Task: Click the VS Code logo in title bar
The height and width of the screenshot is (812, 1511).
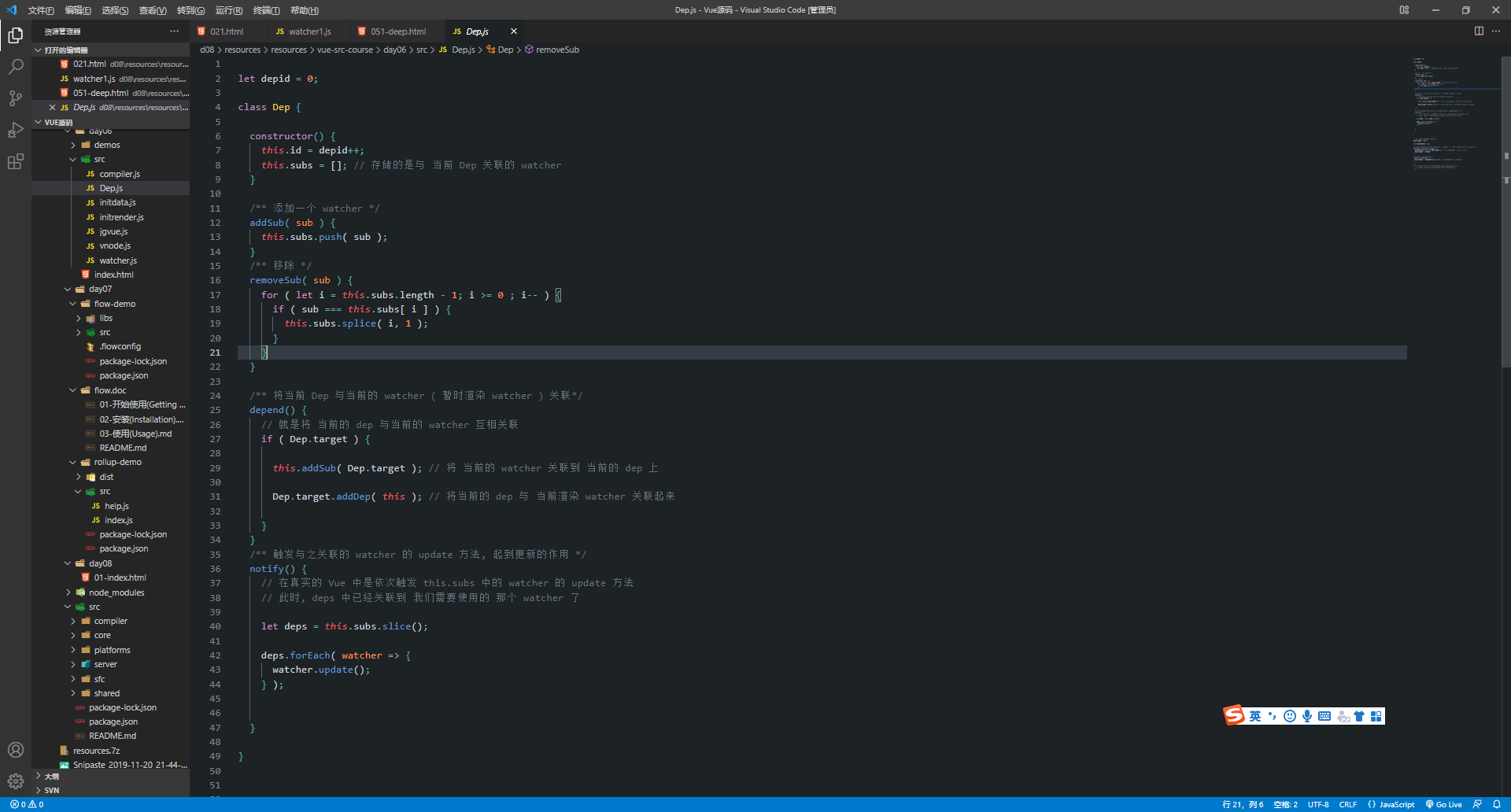Action: point(11,10)
